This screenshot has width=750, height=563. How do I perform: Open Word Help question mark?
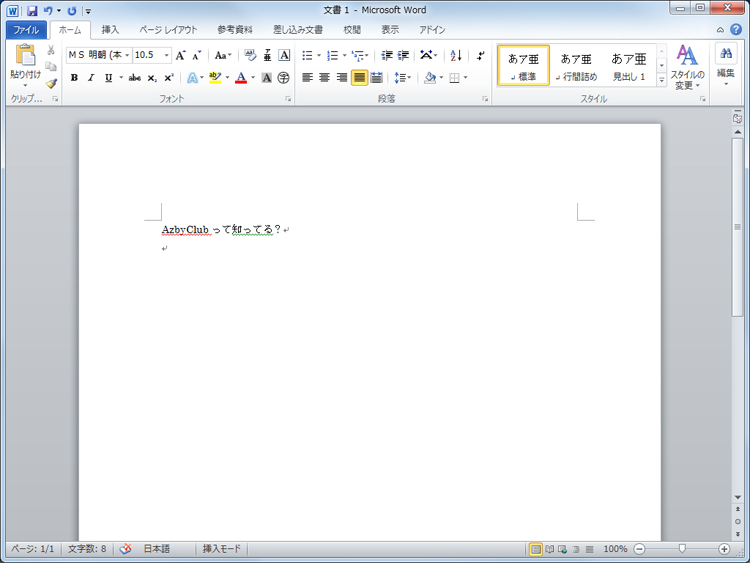coord(736,30)
